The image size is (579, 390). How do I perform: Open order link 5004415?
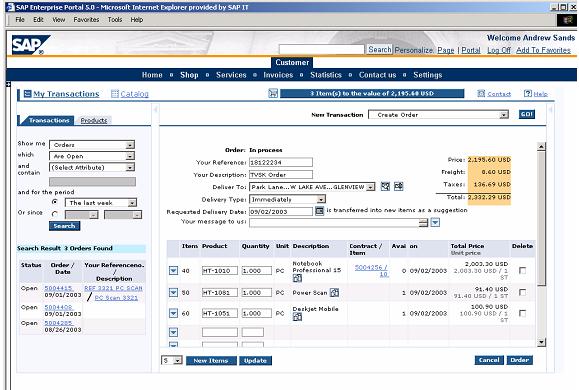click(x=58, y=288)
